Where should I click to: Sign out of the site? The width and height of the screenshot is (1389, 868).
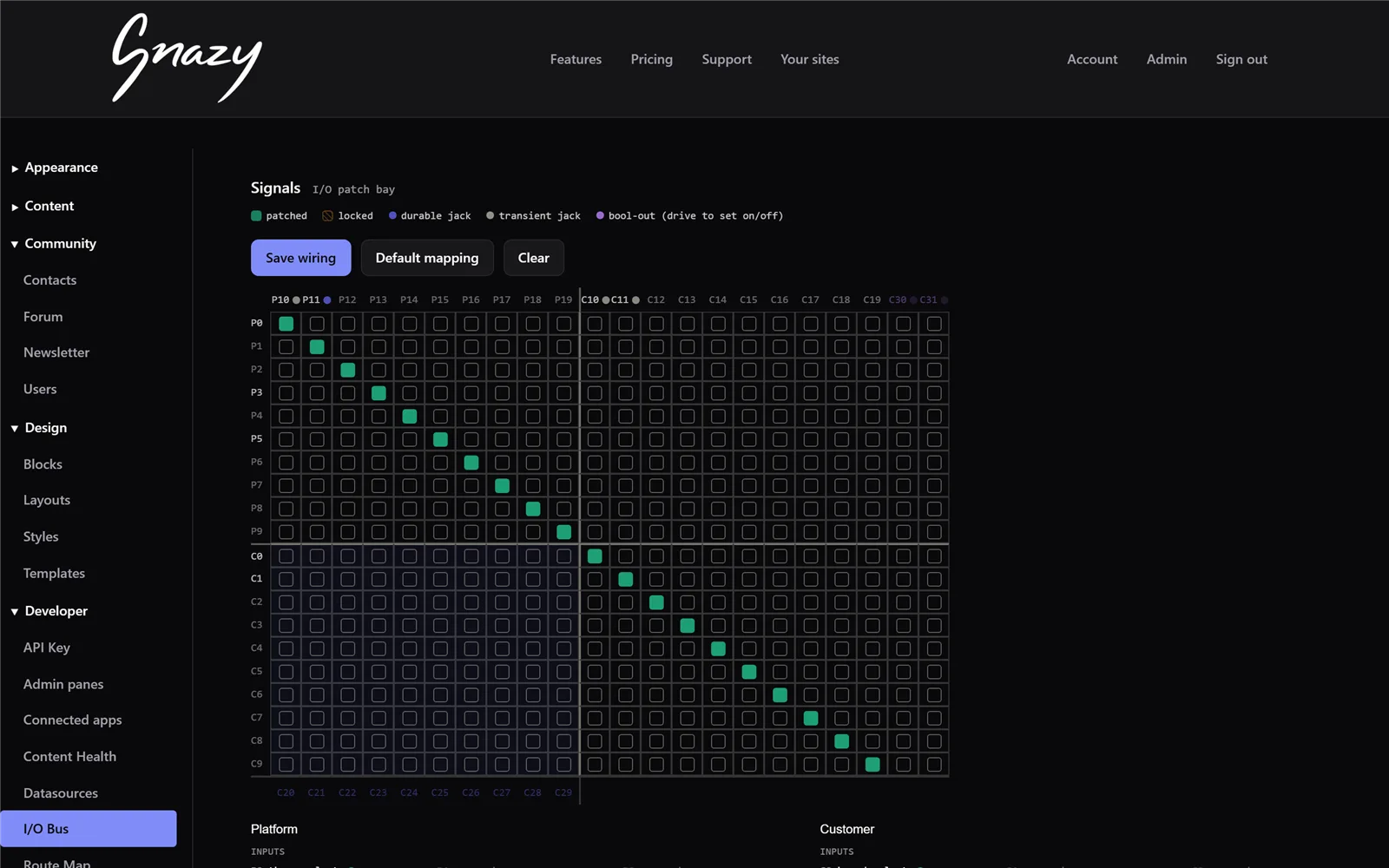[1241, 59]
